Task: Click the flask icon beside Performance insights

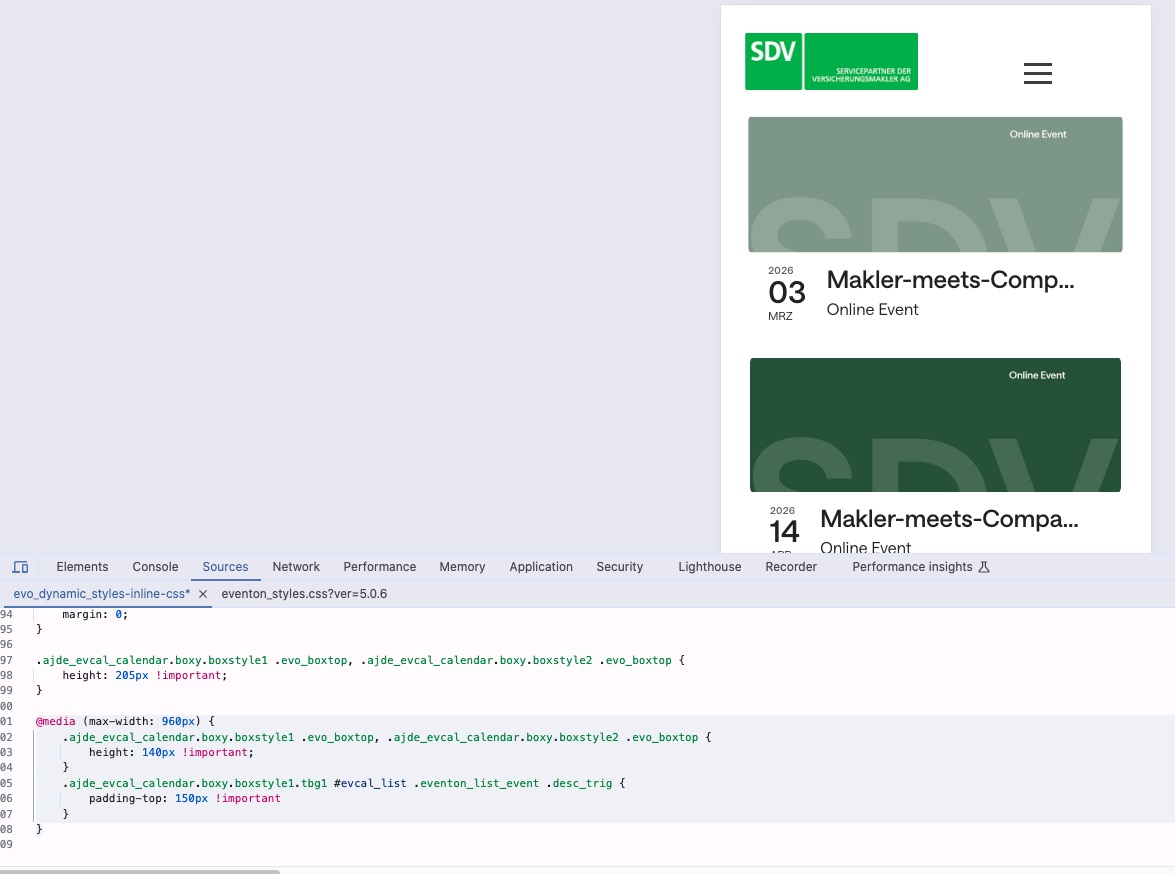Action: [x=984, y=567]
